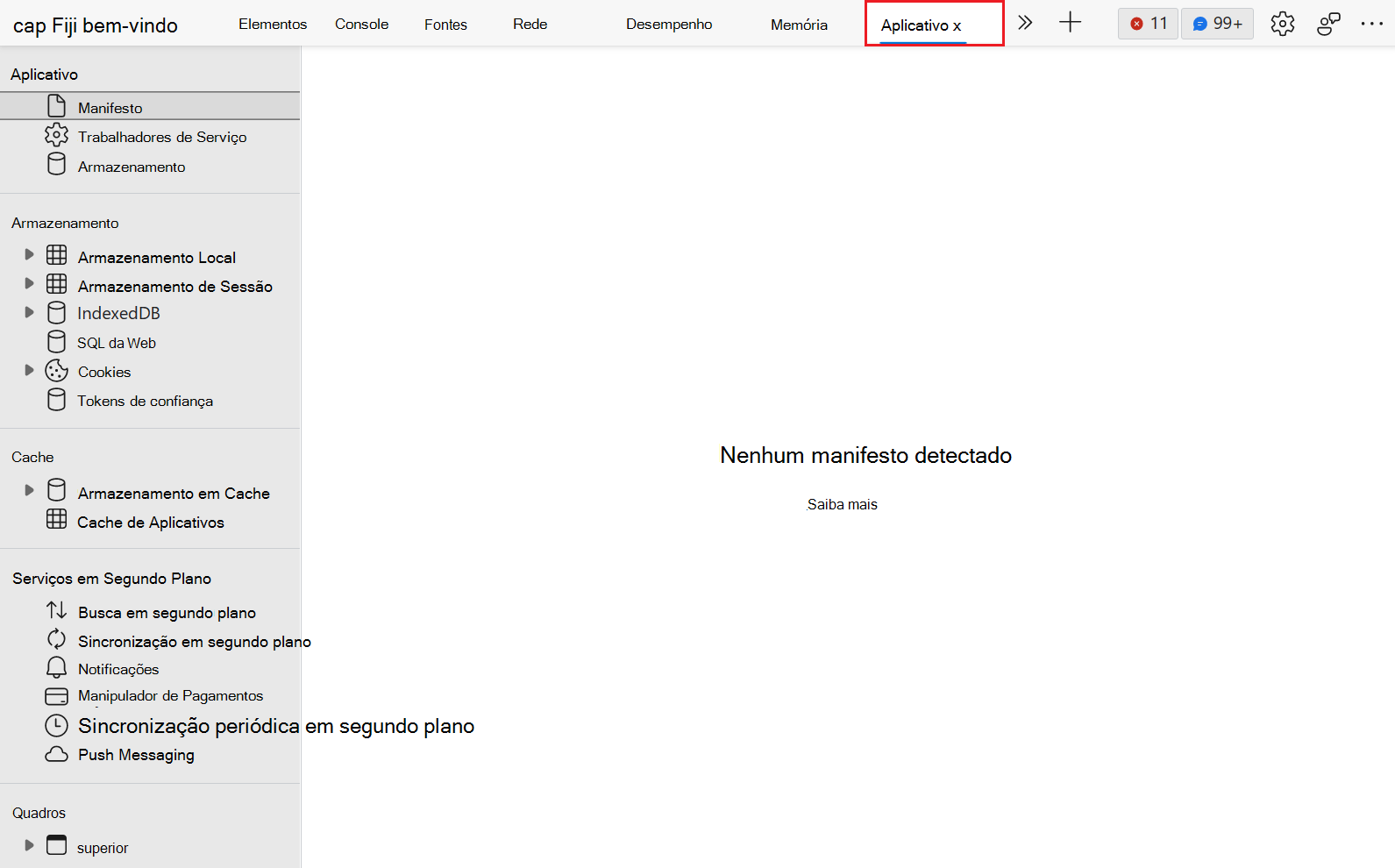Screen dimensions: 1395x868
Task: Click the Manipulador de Pagamentos card icon
Action: 56,696
